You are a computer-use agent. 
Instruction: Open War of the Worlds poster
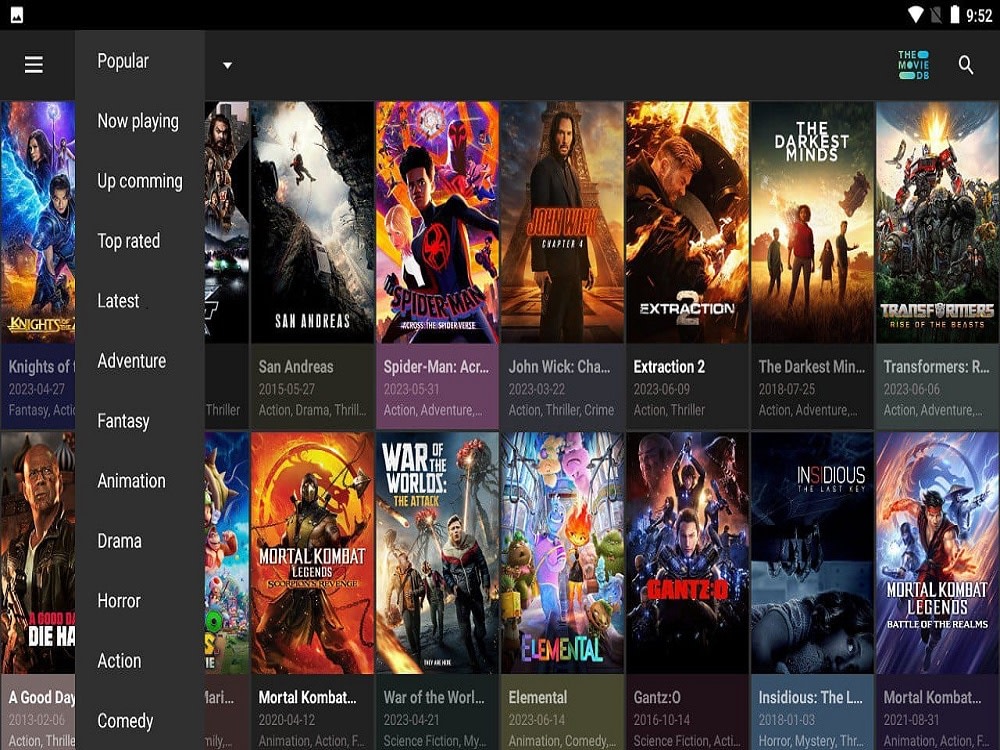[x=437, y=553]
